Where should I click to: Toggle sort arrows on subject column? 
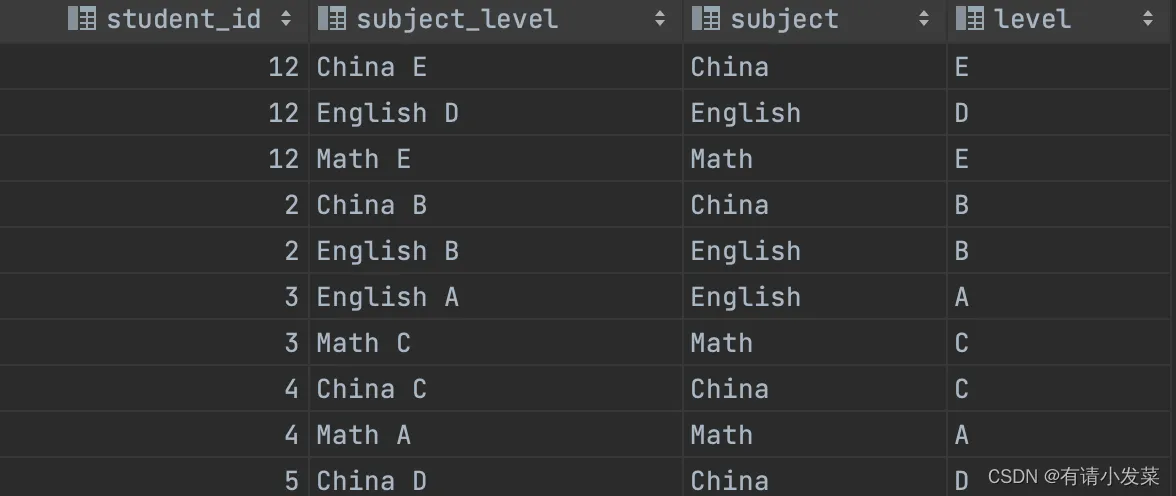(925, 18)
